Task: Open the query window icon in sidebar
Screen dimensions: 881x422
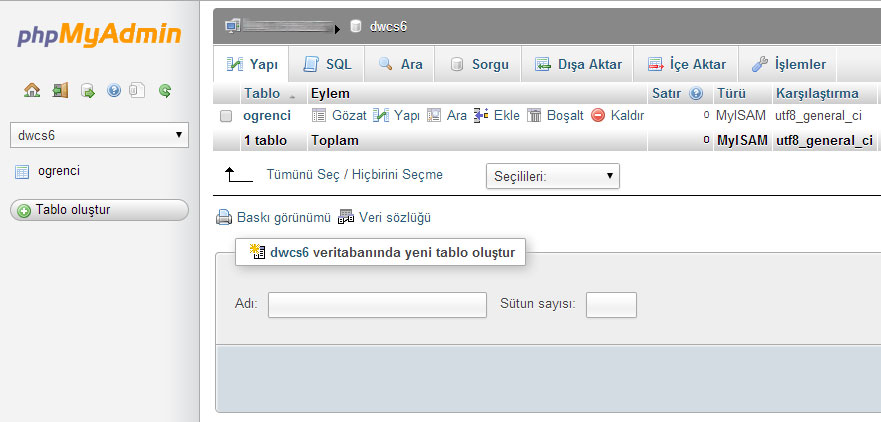Action: [88, 90]
